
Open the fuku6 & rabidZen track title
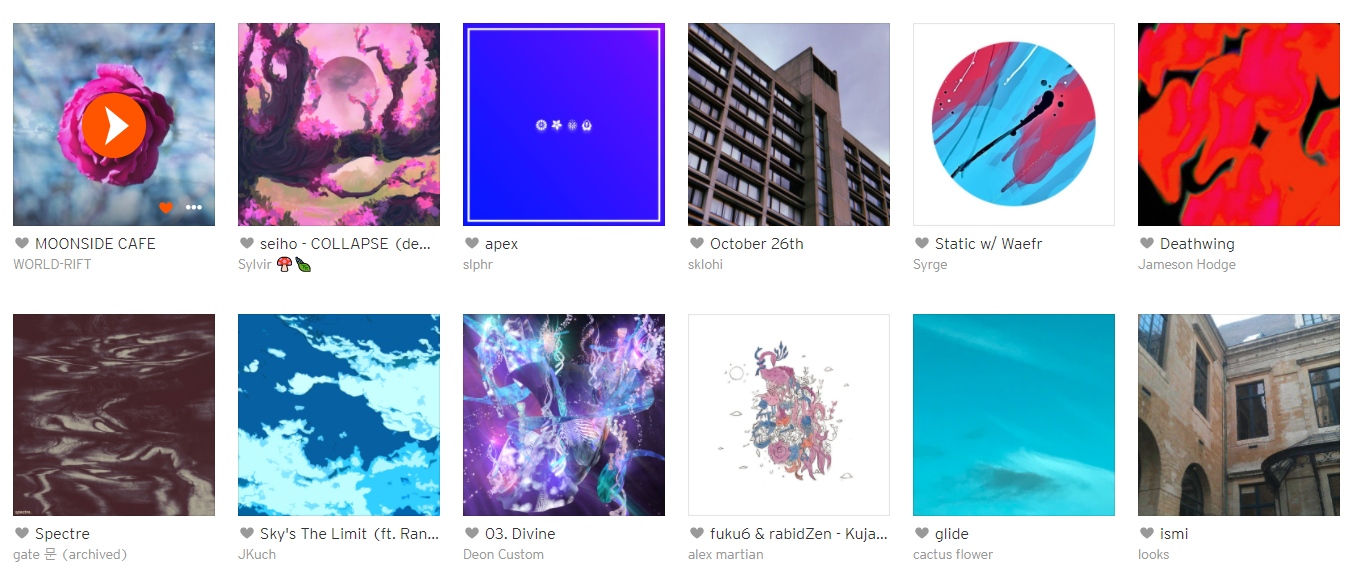(799, 533)
